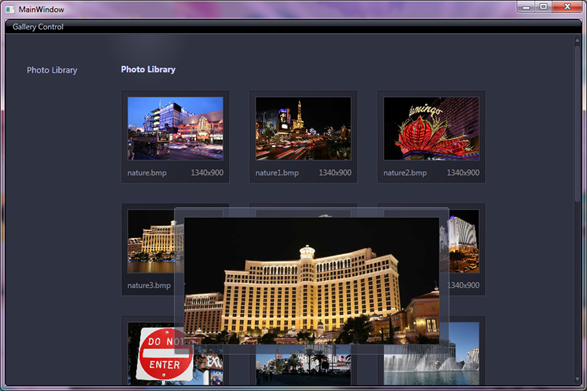Click the MainWindow application icon
The width and height of the screenshot is (587, 391).
pos(10,9)
